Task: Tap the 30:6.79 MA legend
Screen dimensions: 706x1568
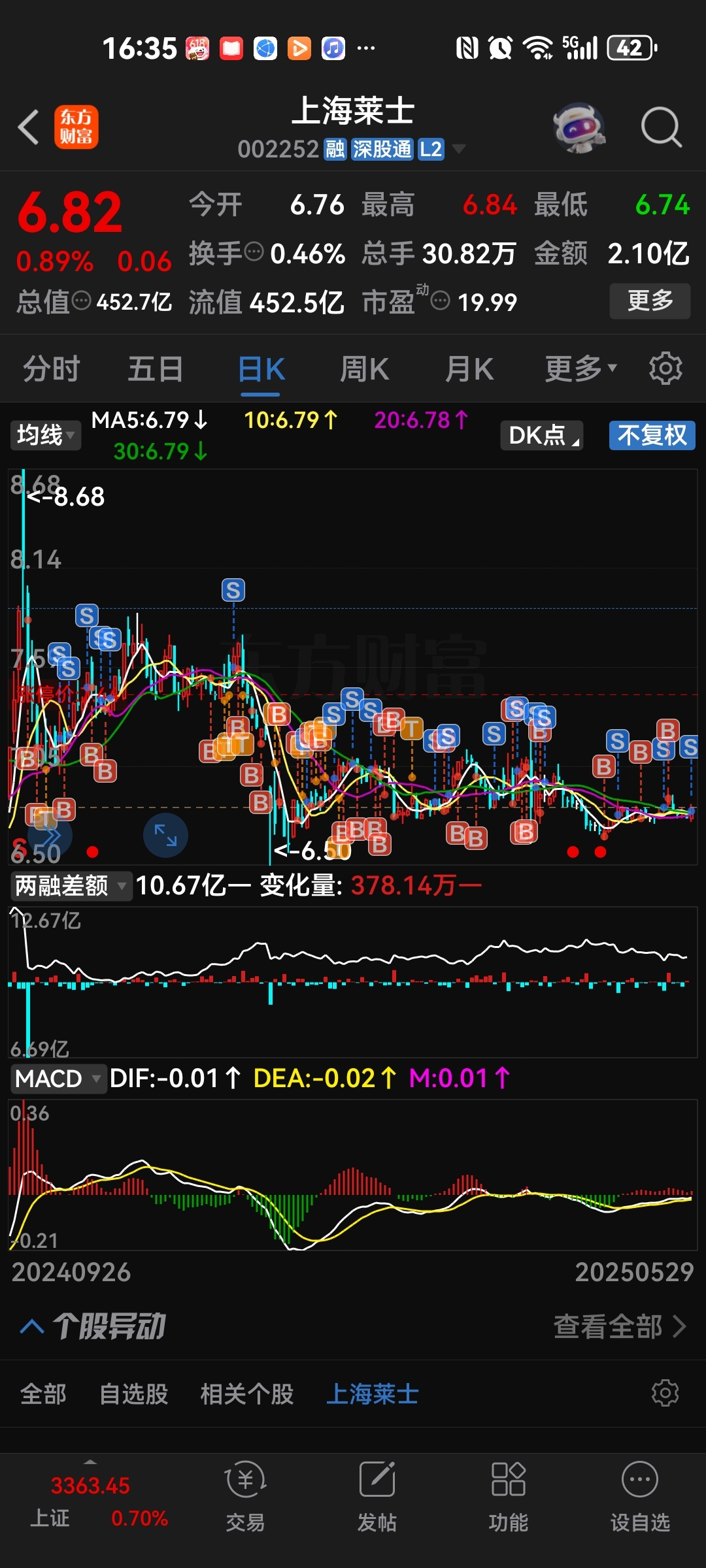Action: (160, 451)
